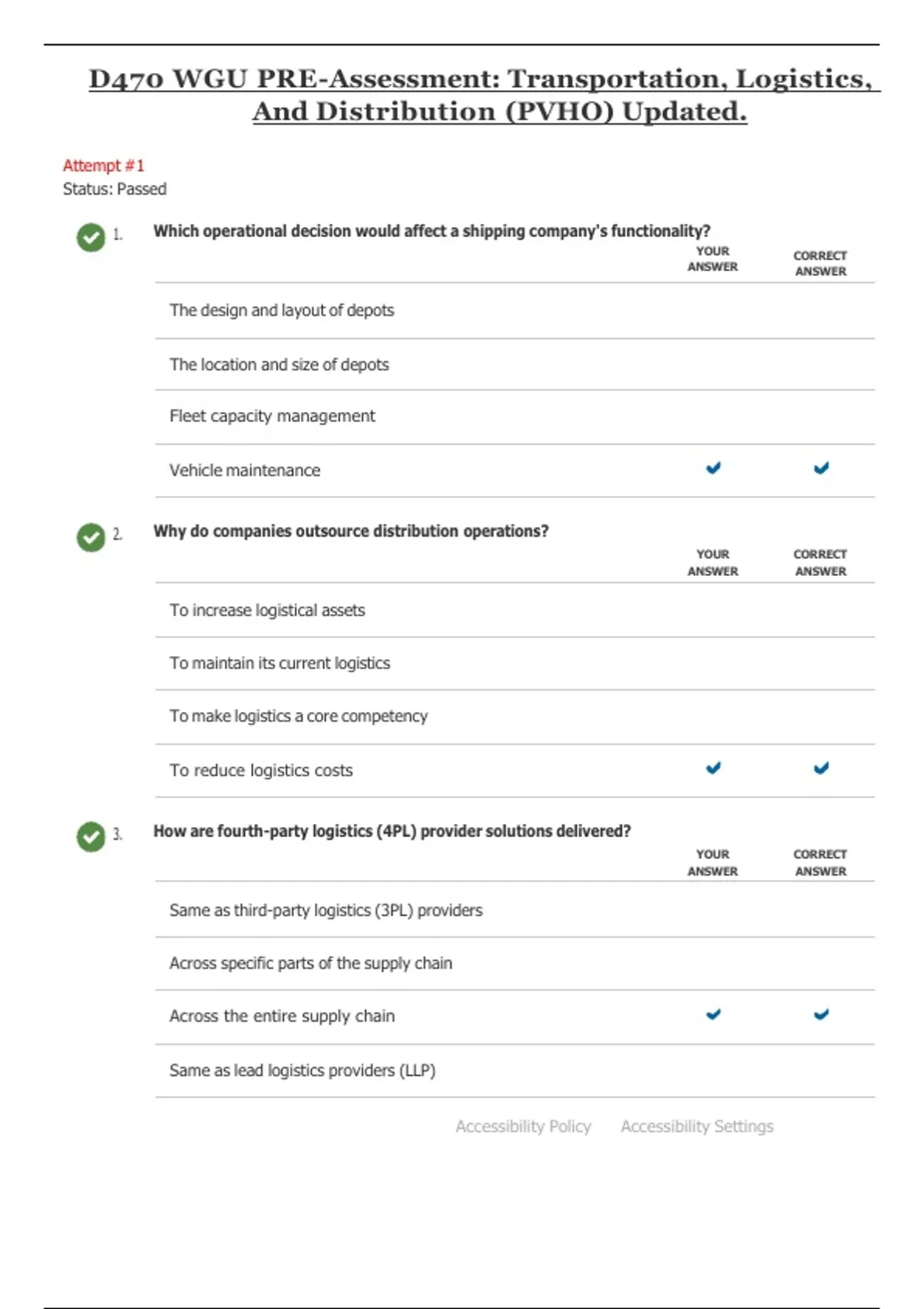
Task: Click Your Answer checkmark for entire supply chain
Action: 713,1014
